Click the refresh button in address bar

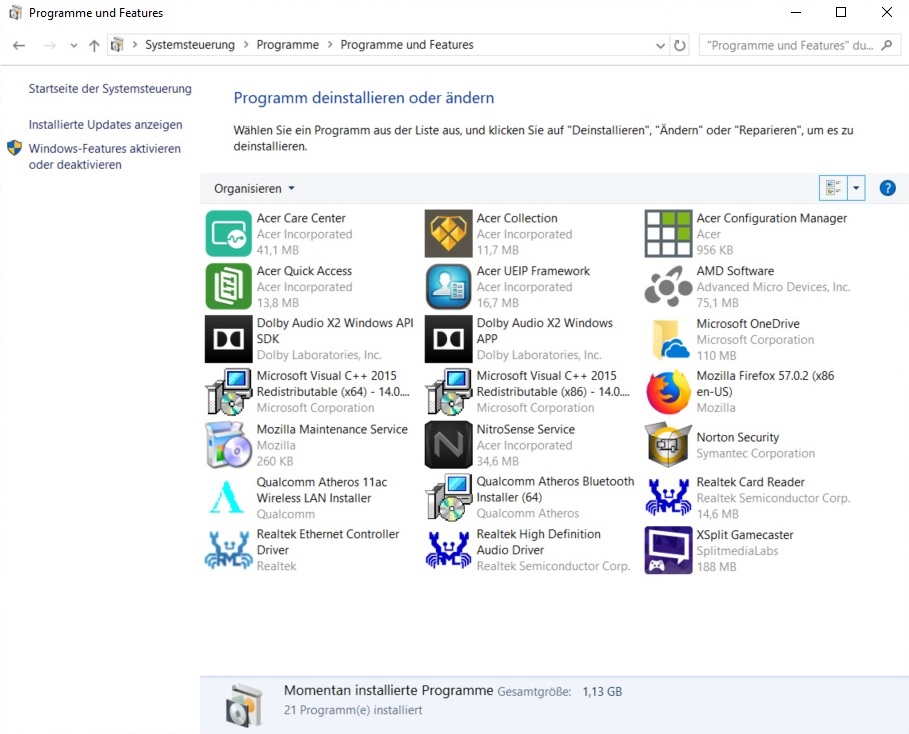click(679, 45)
